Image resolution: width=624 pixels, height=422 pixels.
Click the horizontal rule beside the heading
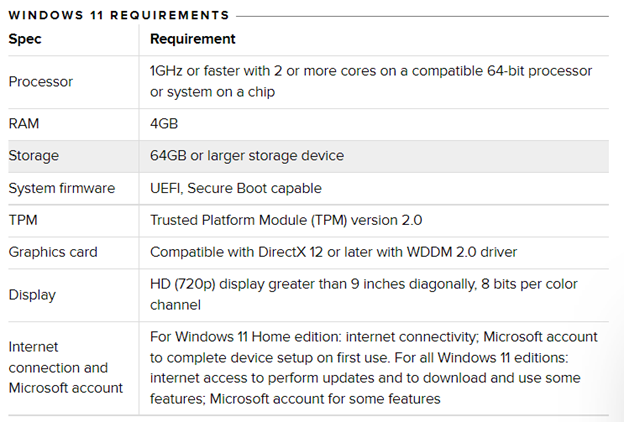point(422,16)
